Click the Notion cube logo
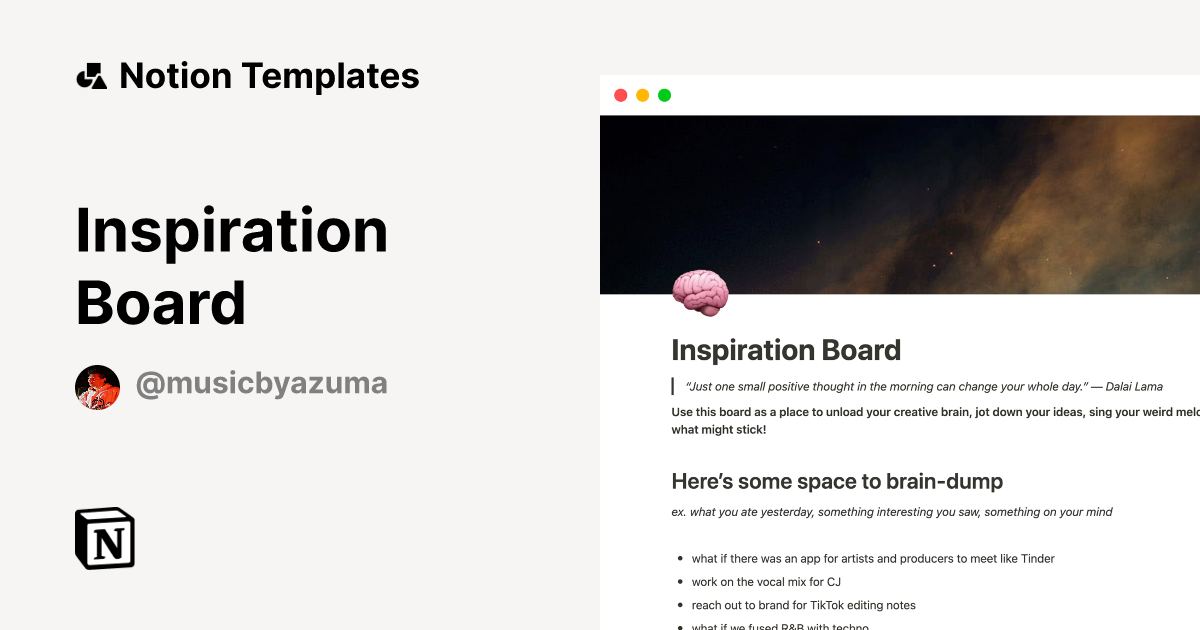This screenshot has width=1200, height=630. 105,538
